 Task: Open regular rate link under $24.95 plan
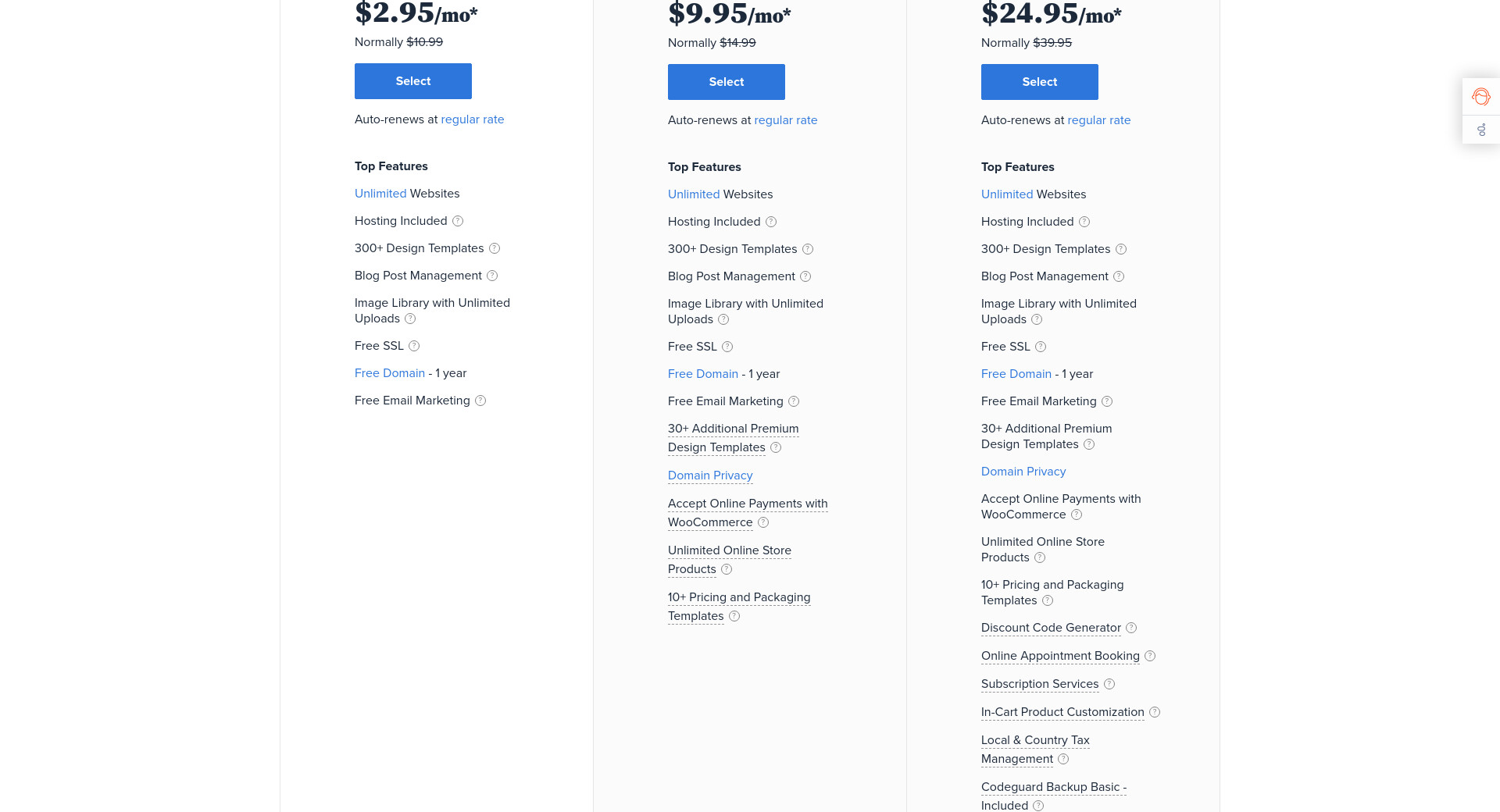[x=1098, y=120]
